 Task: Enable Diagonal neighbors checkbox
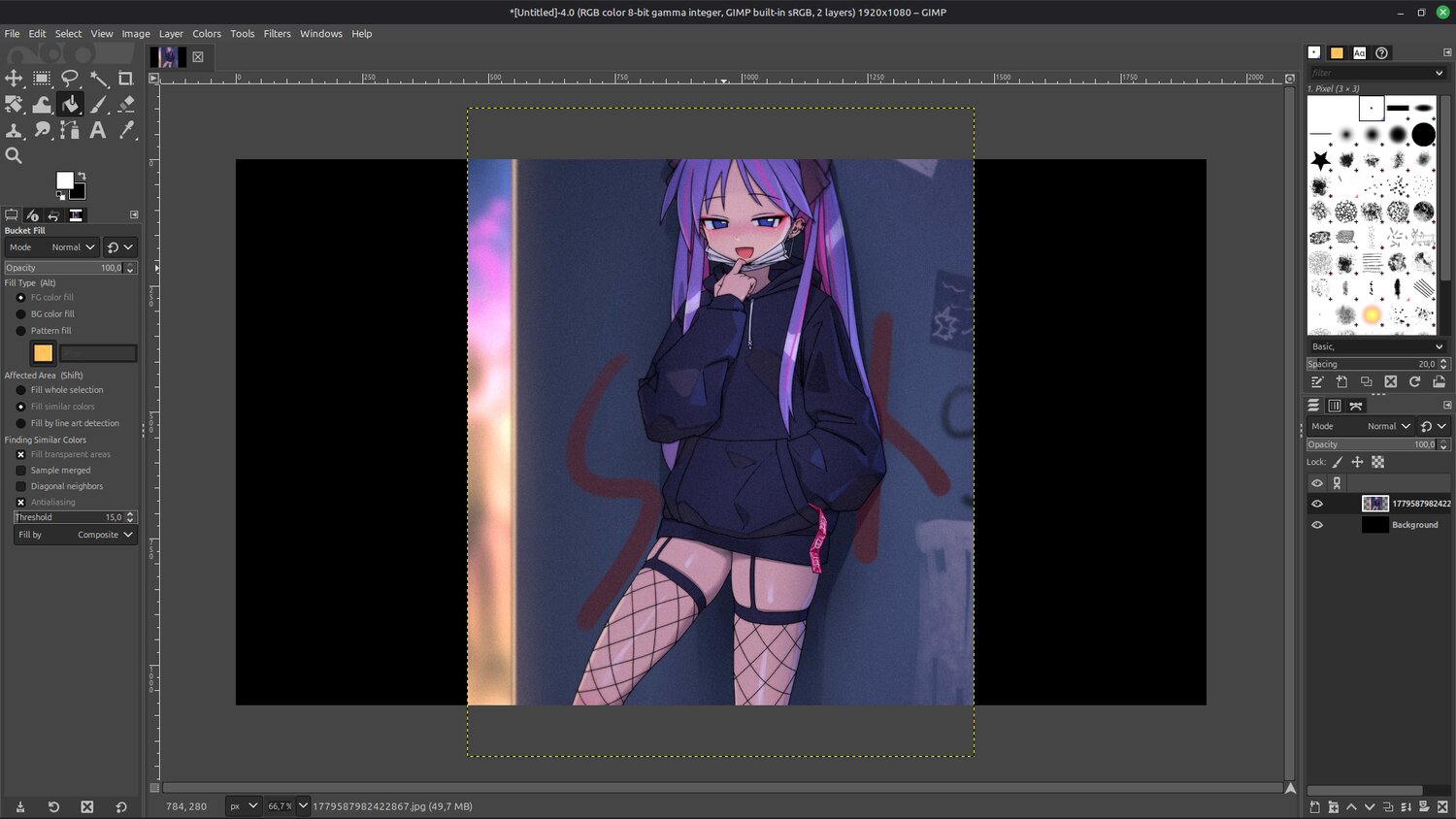20,486
